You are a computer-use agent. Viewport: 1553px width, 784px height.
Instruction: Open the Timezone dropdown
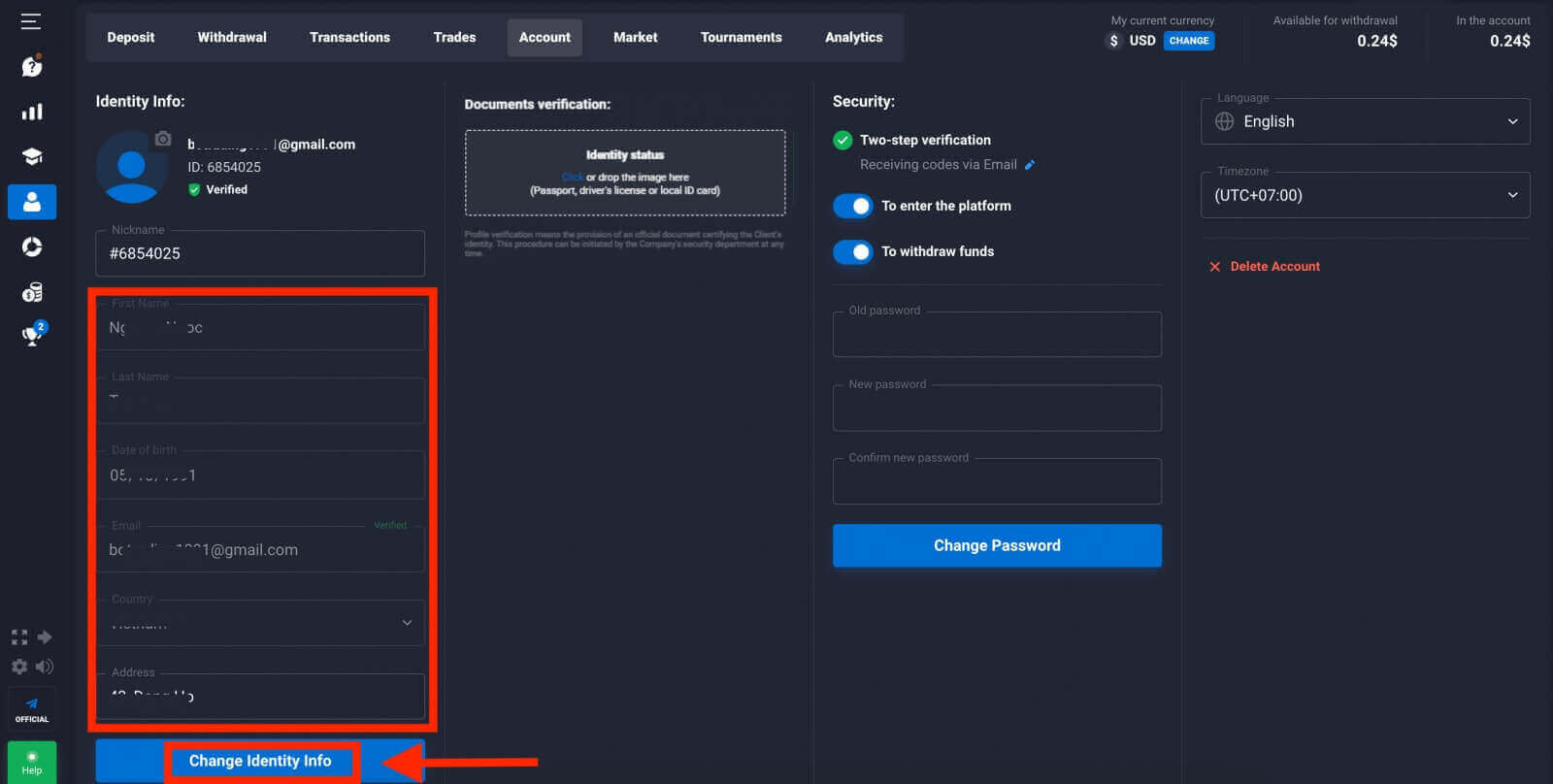pyautogui.click(x=1365, y=195)
